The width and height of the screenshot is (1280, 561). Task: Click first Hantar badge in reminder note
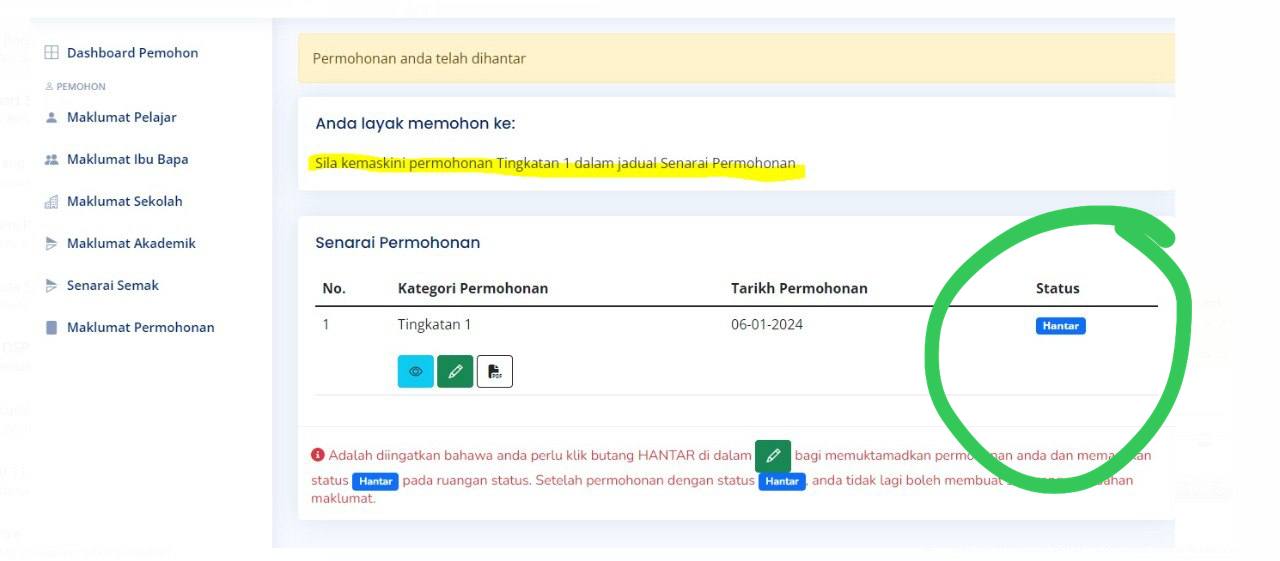375,481
